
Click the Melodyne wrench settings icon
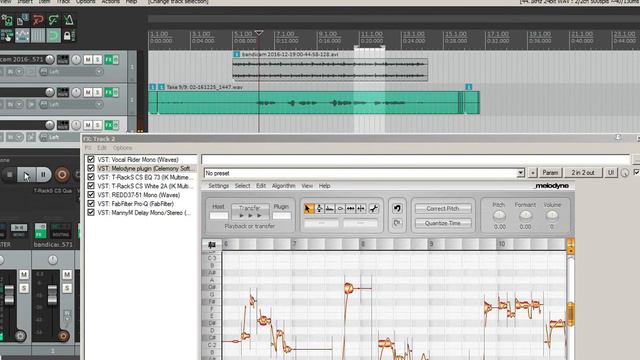[373, 209]
